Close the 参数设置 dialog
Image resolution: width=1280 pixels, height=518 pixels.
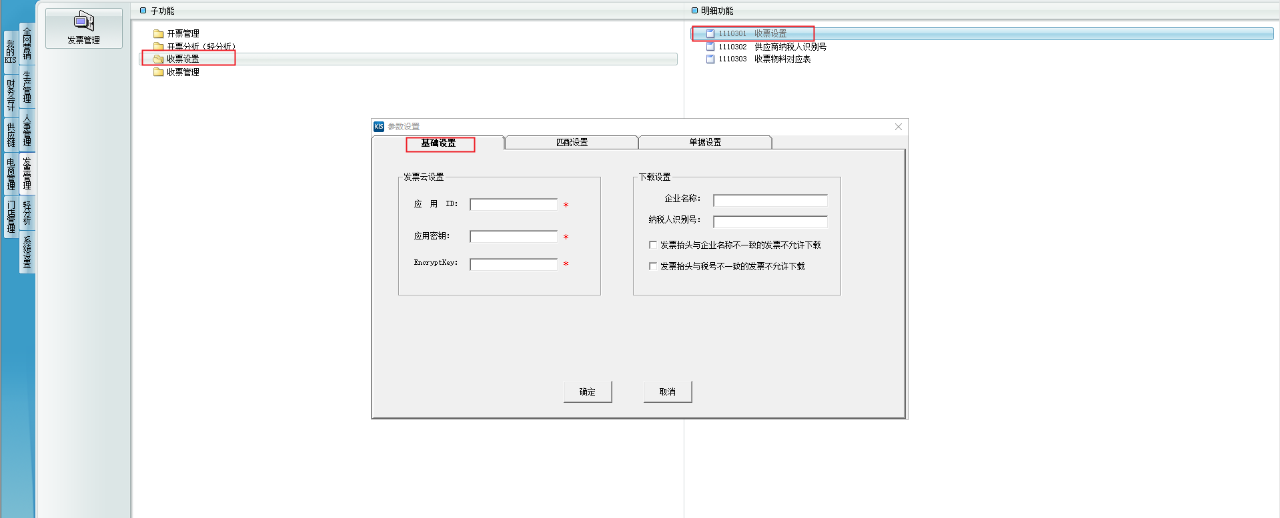pyautogui.click(x=898, y=126)
